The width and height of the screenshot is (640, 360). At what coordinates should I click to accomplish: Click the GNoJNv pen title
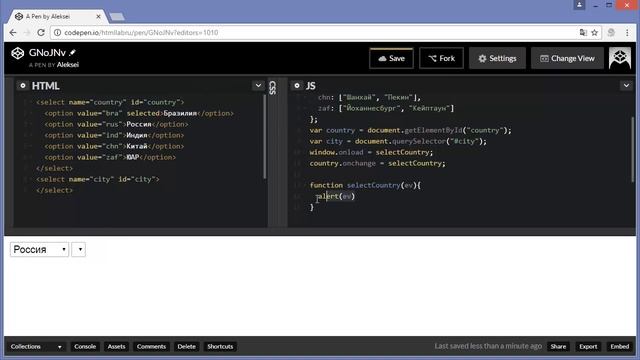(47, 53)
